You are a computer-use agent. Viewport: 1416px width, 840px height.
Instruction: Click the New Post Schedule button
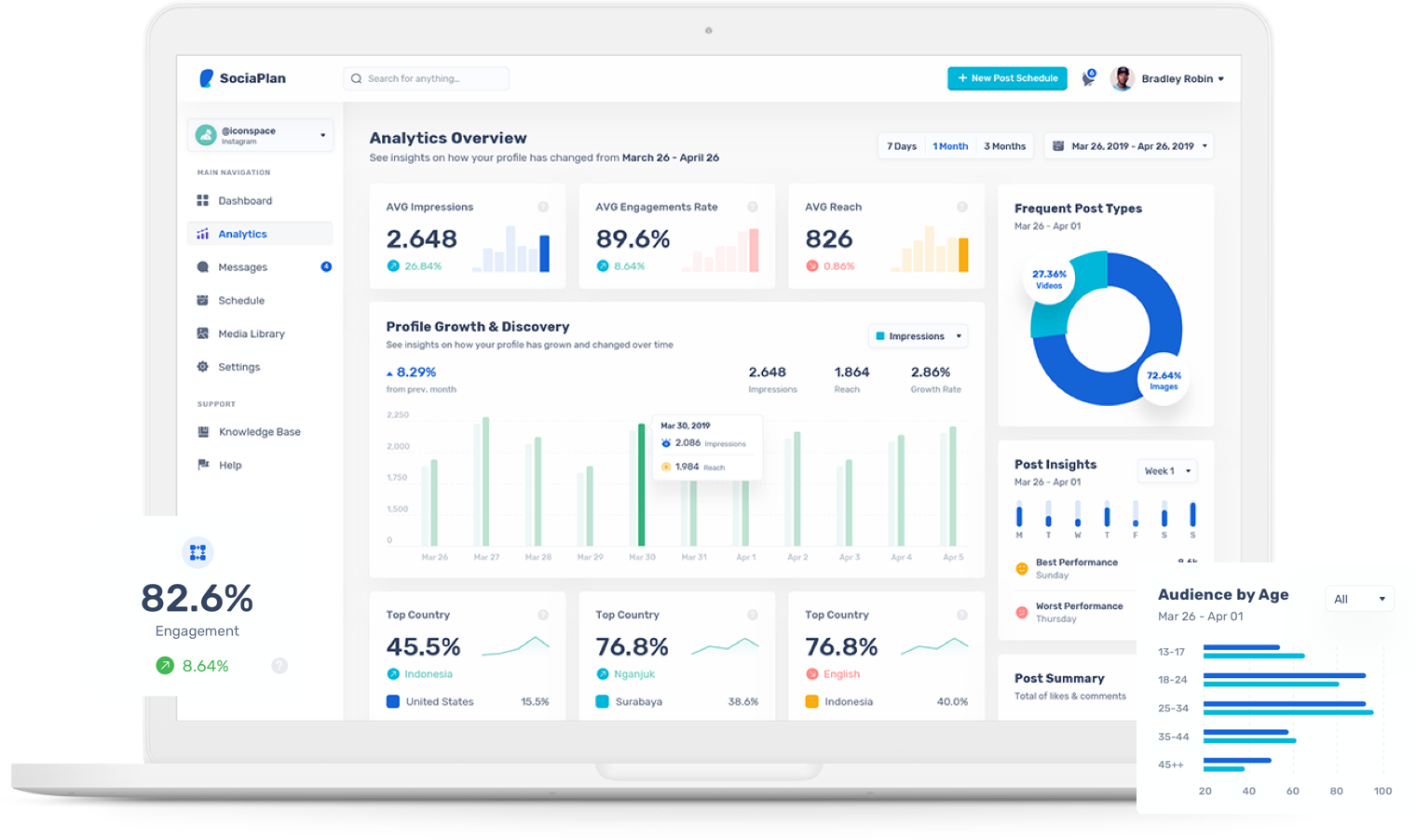1007,78
